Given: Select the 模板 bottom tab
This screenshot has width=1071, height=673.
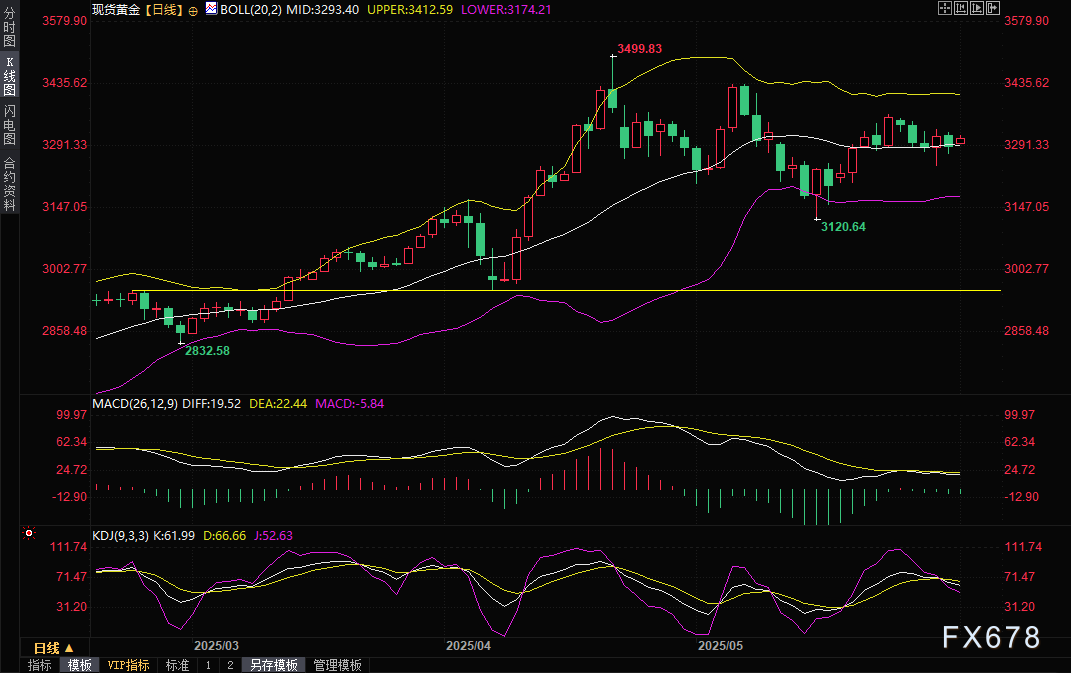Looking at the screenshot, I should pos(80,665).
